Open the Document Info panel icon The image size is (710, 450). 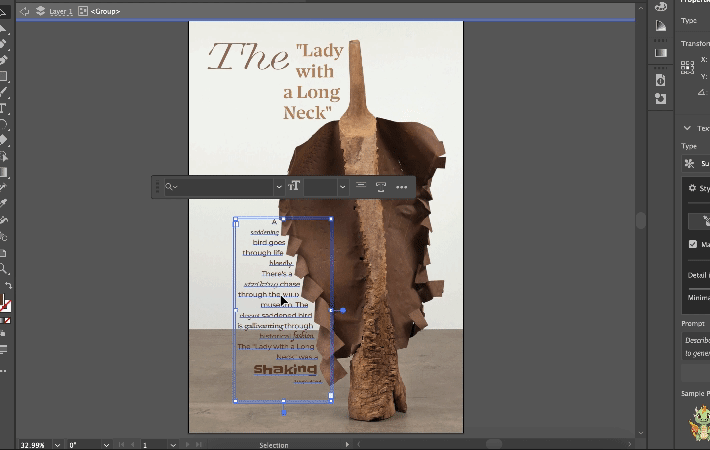(661, 81)
